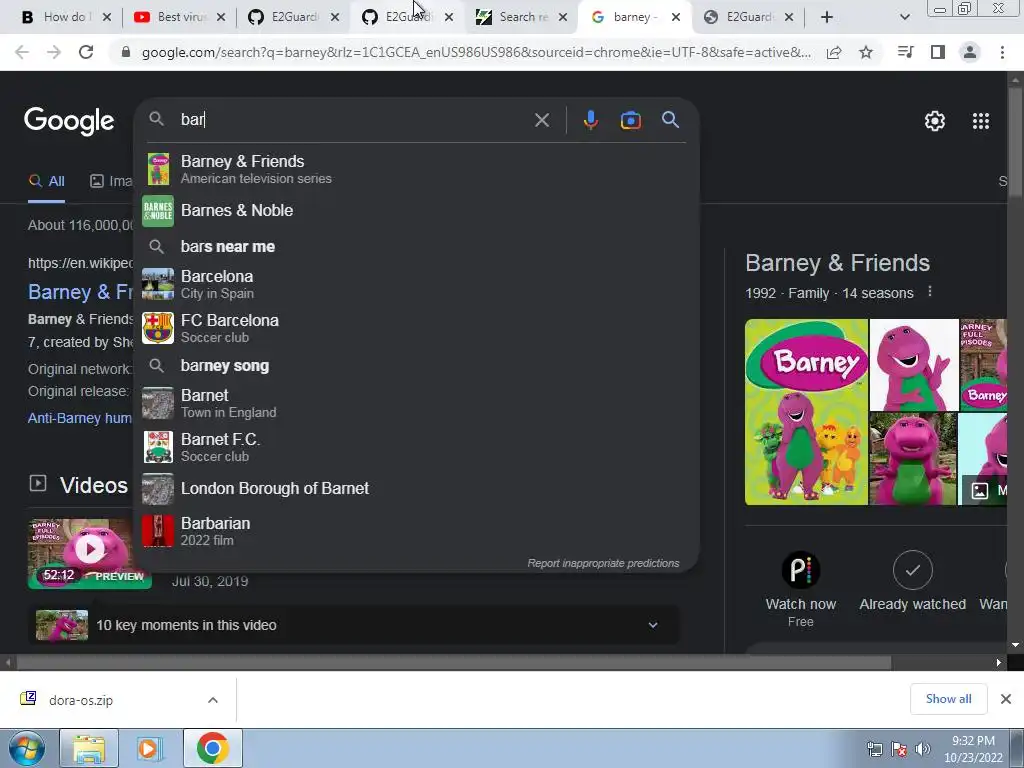Select London Borough of Barnet suggestion
This screenshot has height=768, width=1024.
pyautogui.click(x=416, y=488)
